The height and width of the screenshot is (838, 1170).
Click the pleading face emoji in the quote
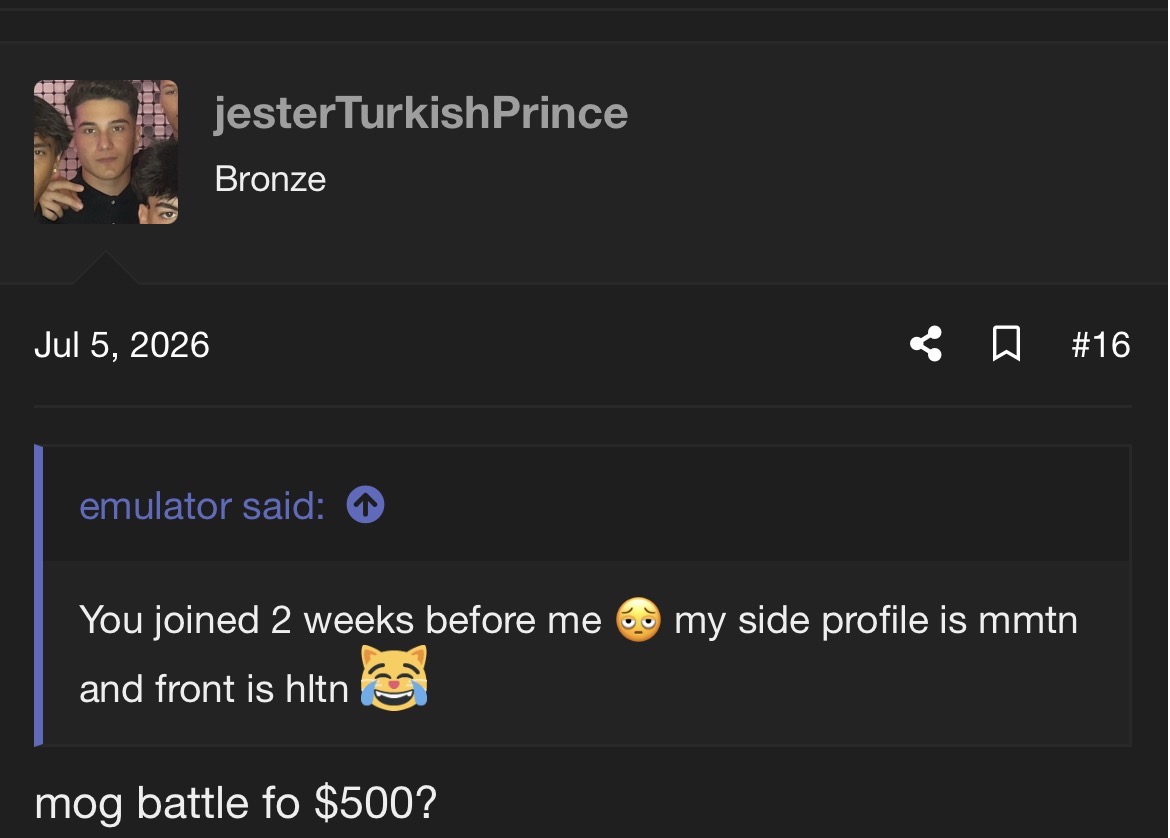tap(638, 619)
